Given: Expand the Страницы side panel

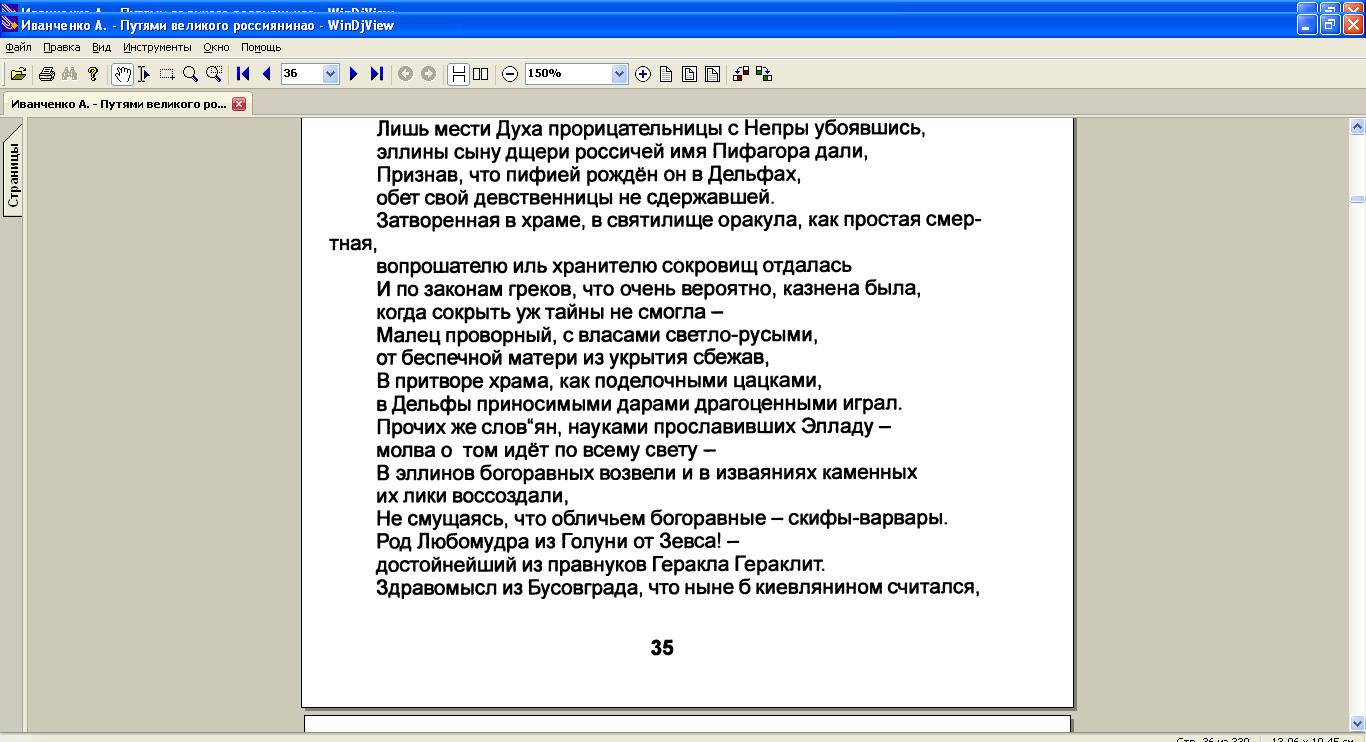Looking at the screenshot, I should (x=13, y=175).
